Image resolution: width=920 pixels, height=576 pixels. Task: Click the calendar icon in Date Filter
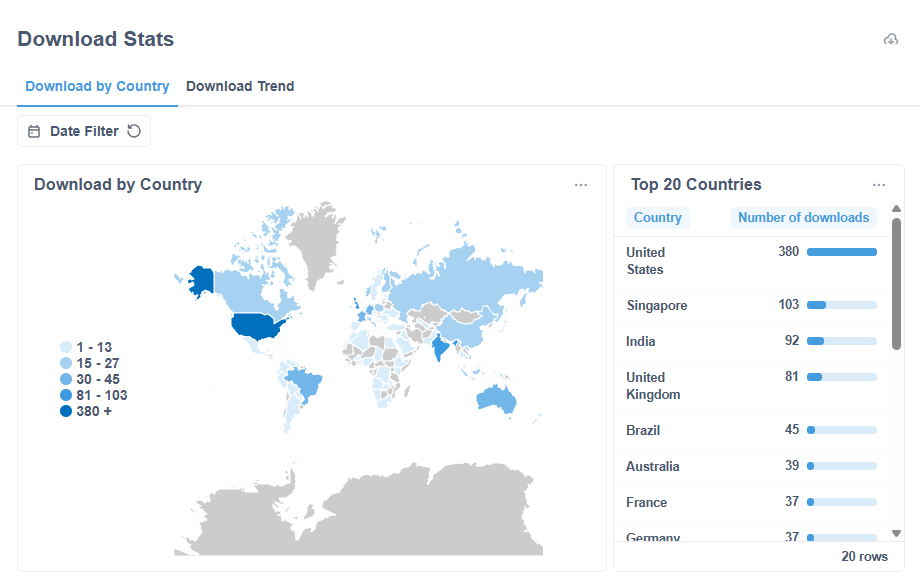(x=34, y=131)
